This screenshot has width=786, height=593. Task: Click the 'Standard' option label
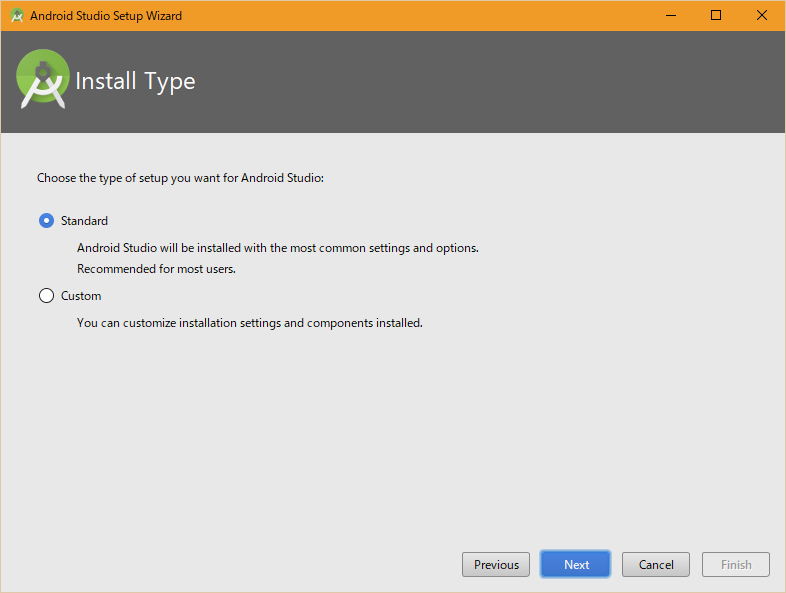84,221
